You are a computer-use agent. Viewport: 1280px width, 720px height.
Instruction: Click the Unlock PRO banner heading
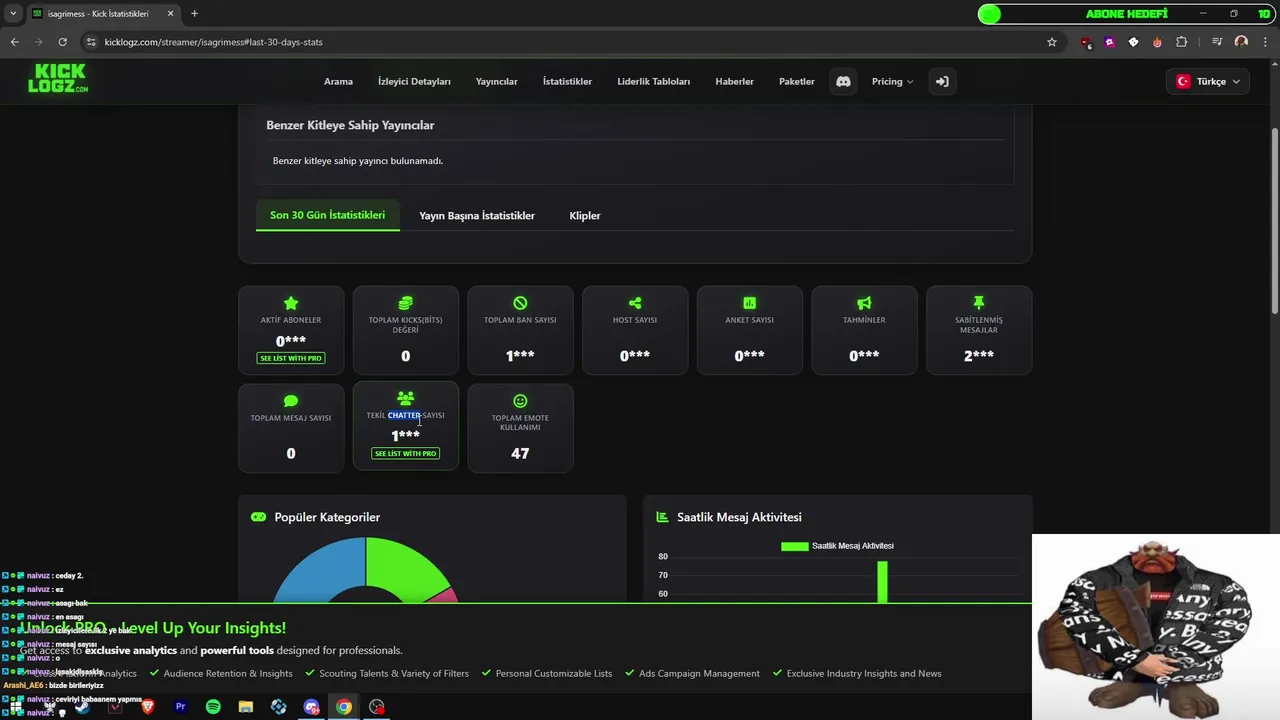(153, 628)
